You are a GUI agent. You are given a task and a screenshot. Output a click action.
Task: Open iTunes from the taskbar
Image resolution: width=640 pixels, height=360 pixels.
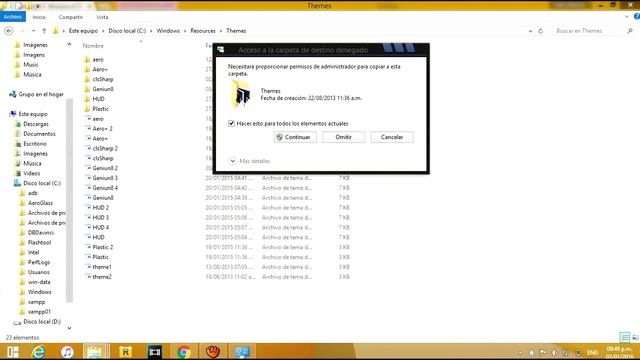tap(67, 352)
